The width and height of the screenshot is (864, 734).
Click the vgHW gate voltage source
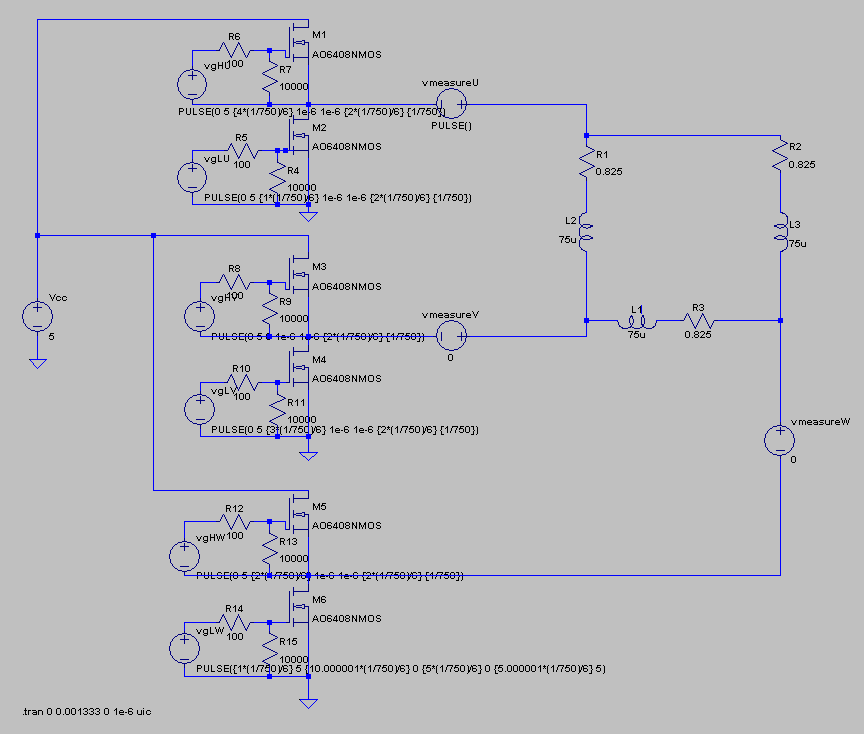click(x=185, y=556)
